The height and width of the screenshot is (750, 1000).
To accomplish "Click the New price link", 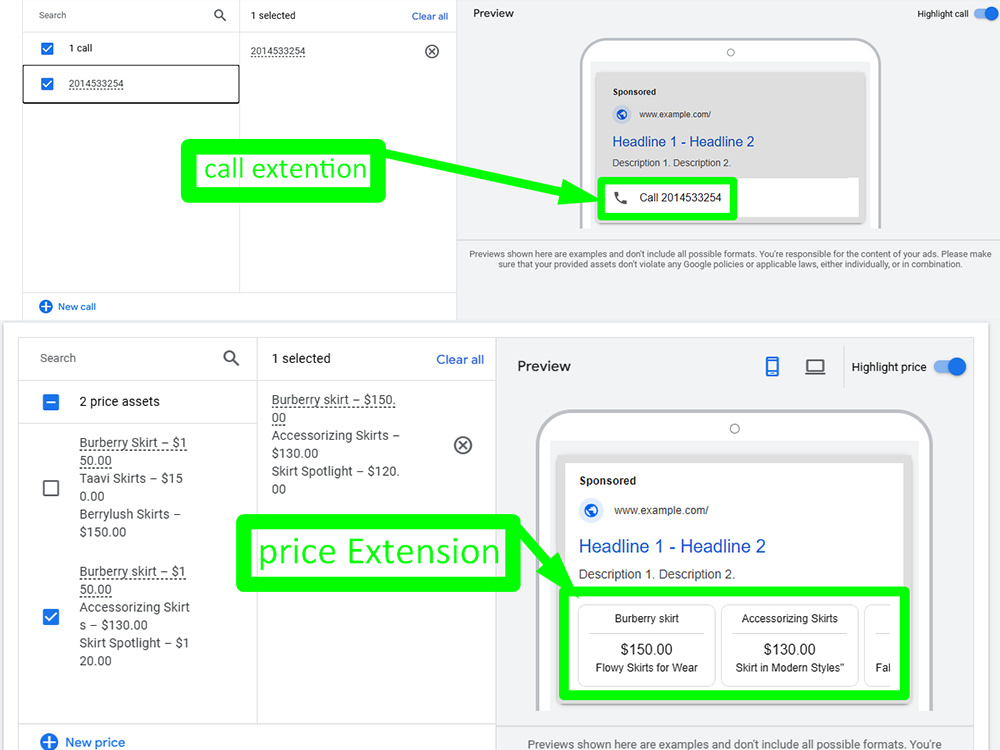I will 95,742.
